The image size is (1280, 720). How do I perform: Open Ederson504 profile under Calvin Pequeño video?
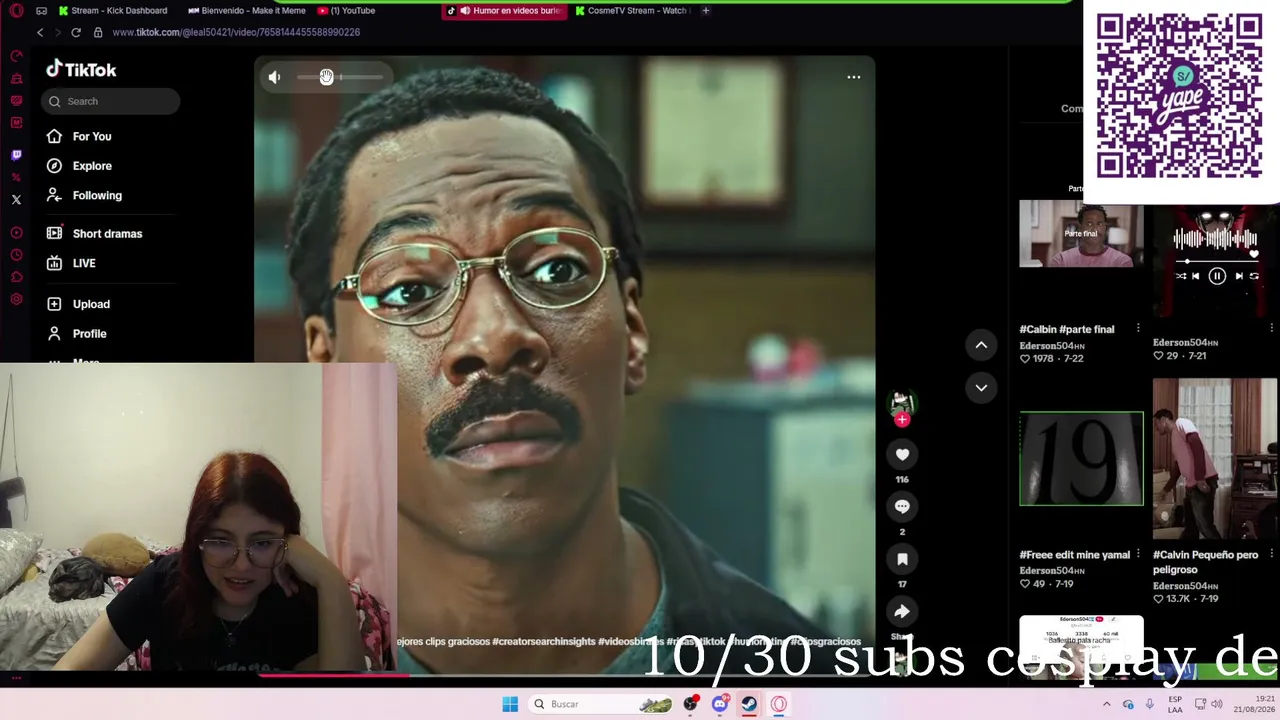coord(1186,586)
